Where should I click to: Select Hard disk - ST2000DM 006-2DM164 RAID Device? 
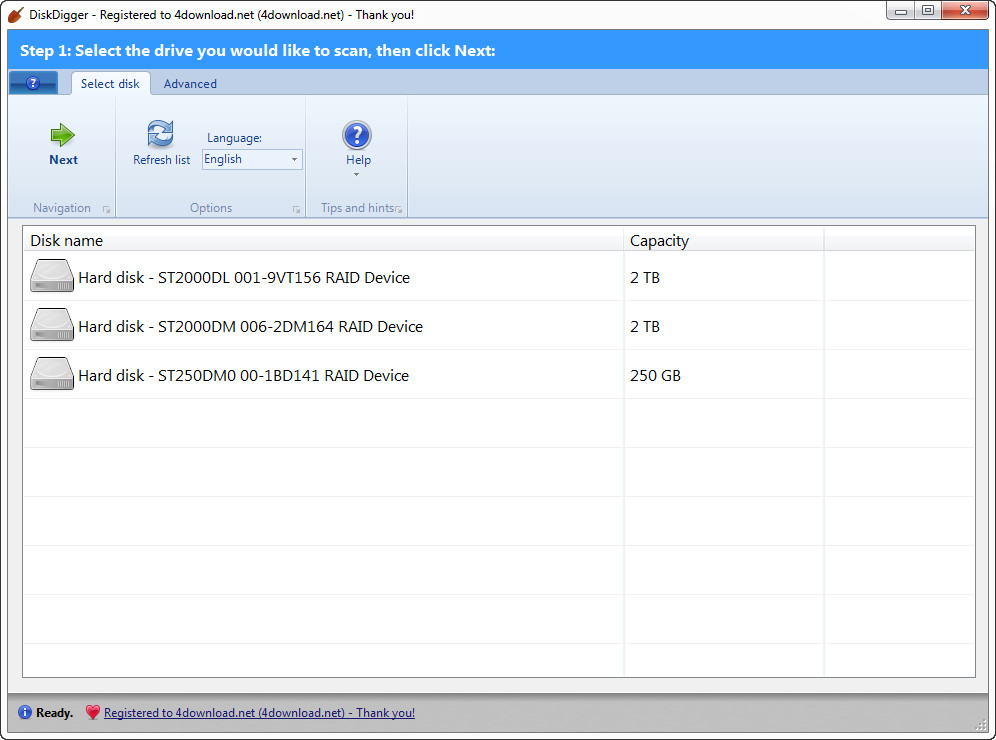pyautogui.click(x=250, y=326)
